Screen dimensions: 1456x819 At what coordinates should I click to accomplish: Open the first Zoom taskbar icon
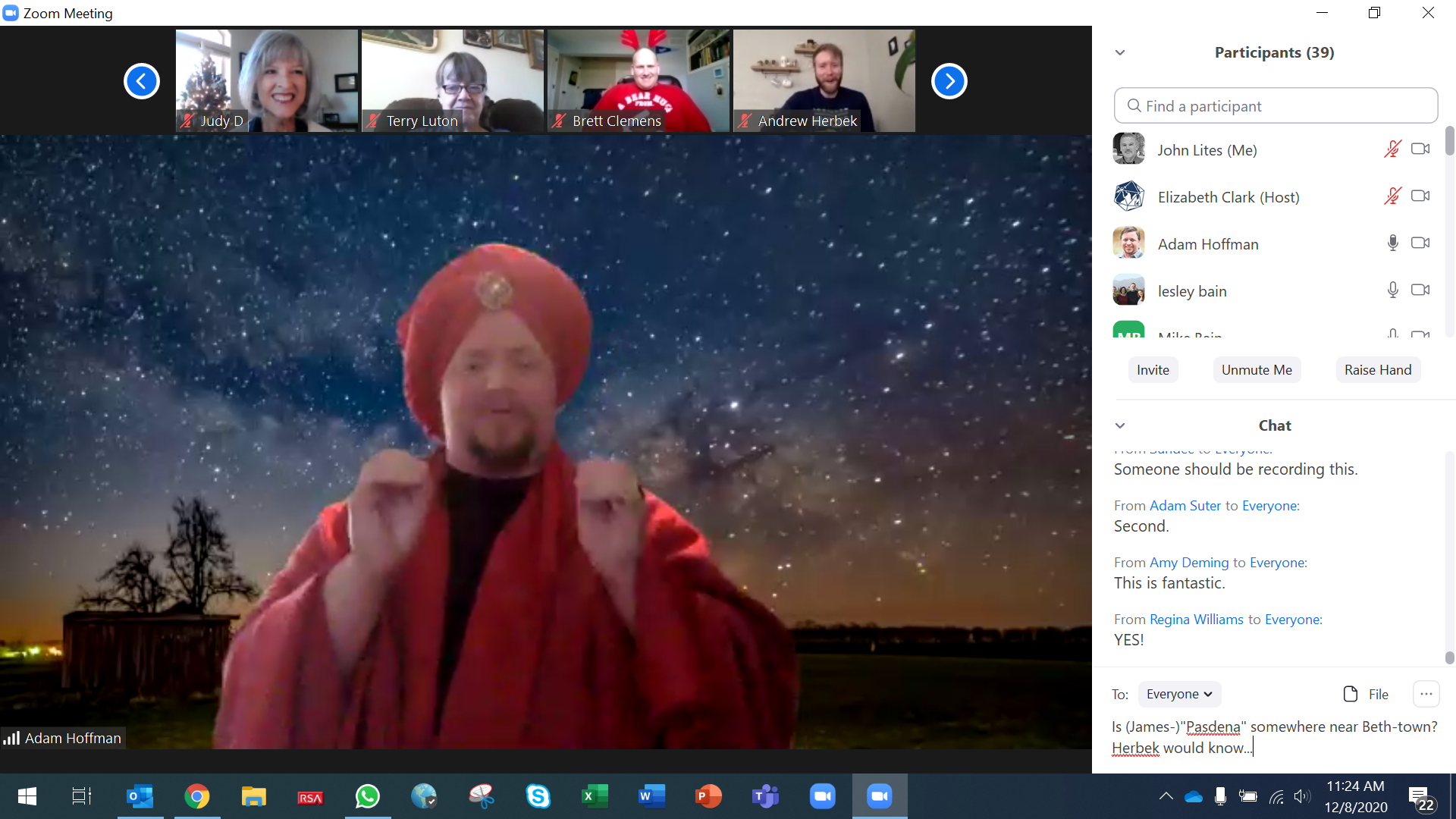pyautogui.click(x=823, y=796)
